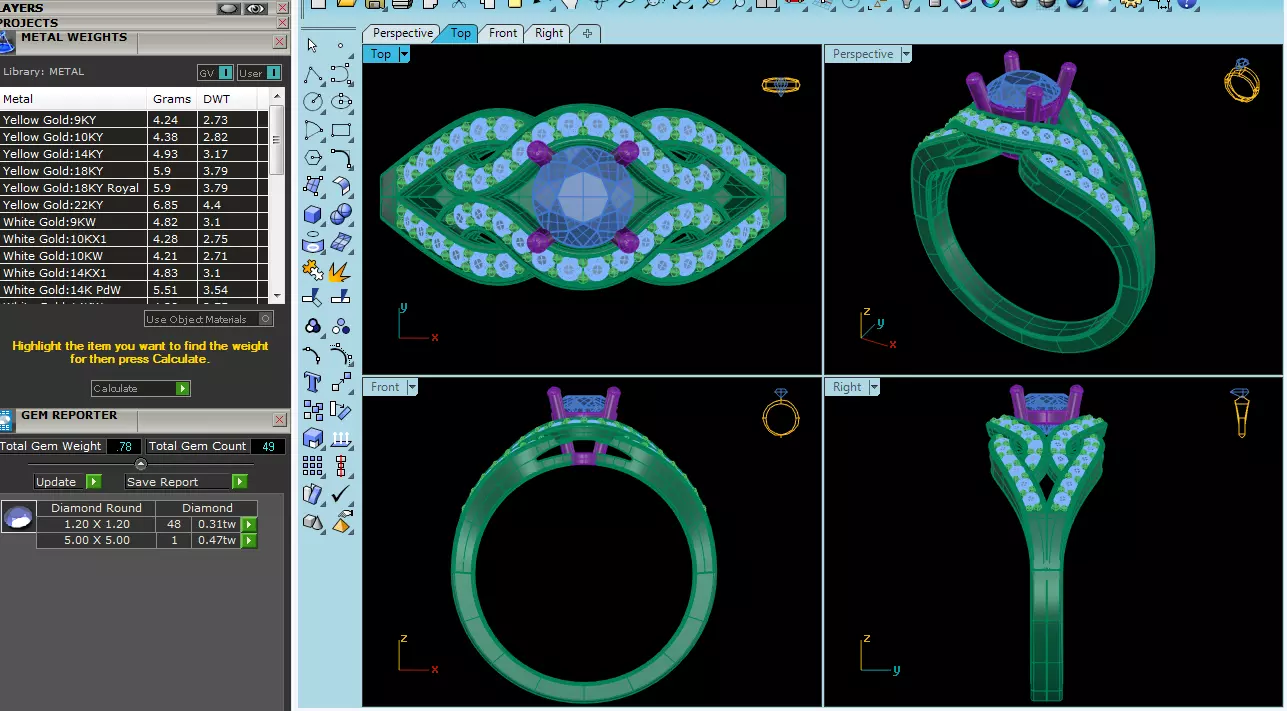
Task: Click the Total Gem Count value field
Action: 267,446
